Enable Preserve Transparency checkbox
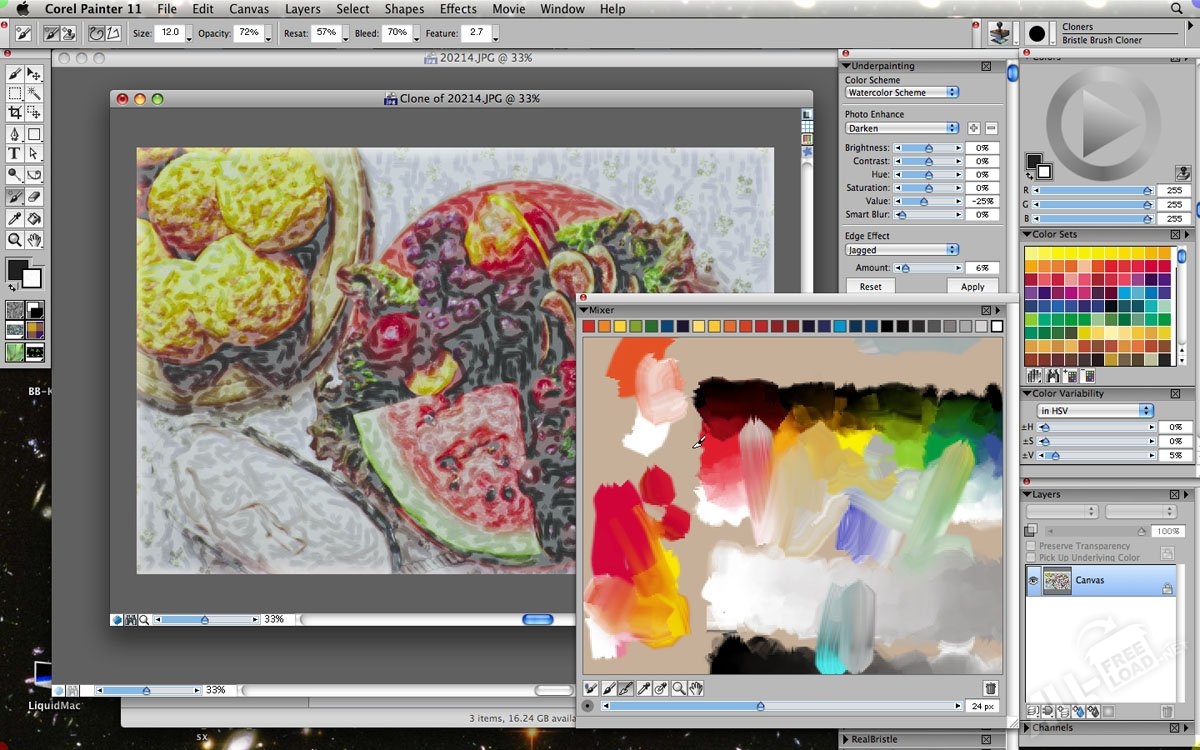The image size is (1200, 750). pyautogui.click(x=1031, y=546)
